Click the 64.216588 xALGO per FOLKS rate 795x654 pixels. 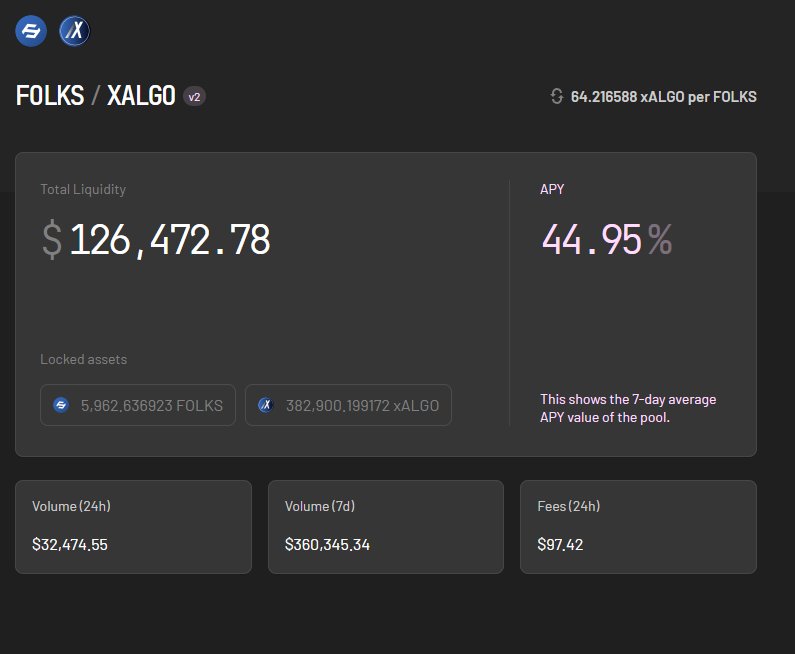[663, 97]
